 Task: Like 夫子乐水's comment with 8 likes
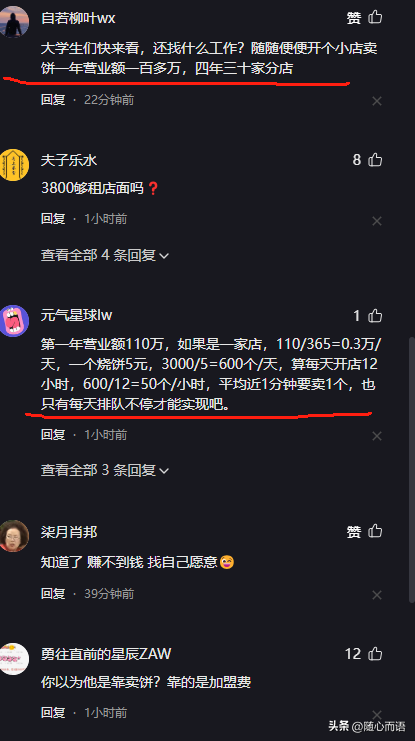pyautogui.click(x=375, y=160)
